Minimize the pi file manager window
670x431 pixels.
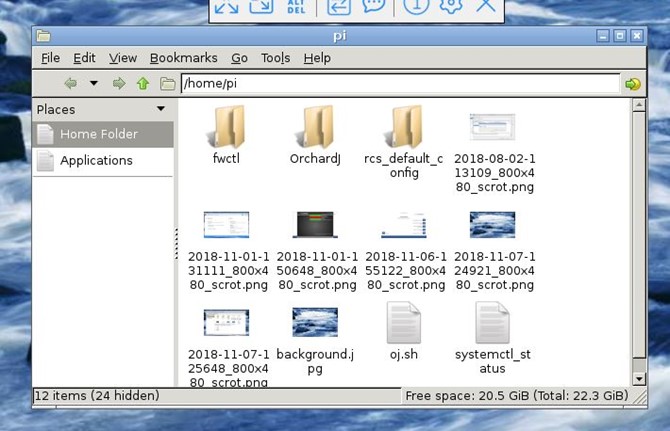pos(602,36)
